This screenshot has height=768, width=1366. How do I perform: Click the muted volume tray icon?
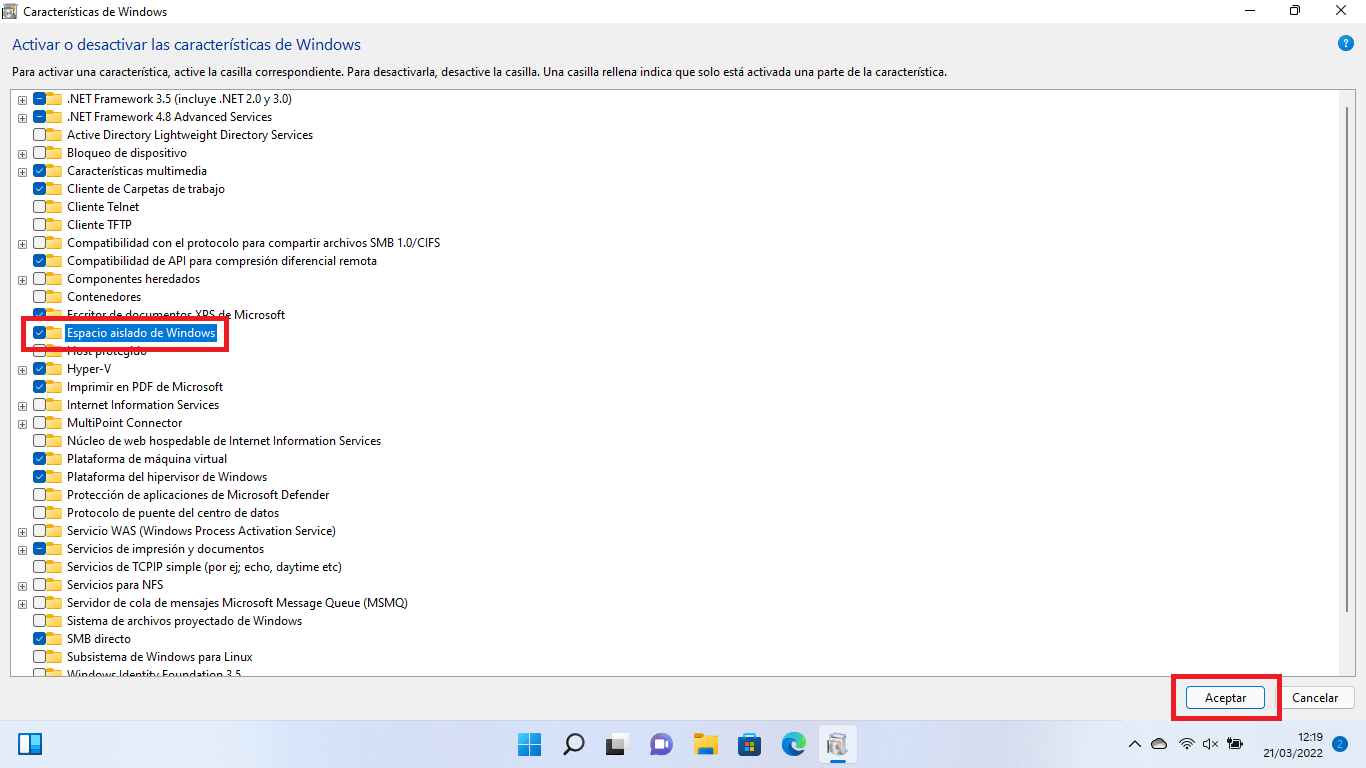[1211, 744]
